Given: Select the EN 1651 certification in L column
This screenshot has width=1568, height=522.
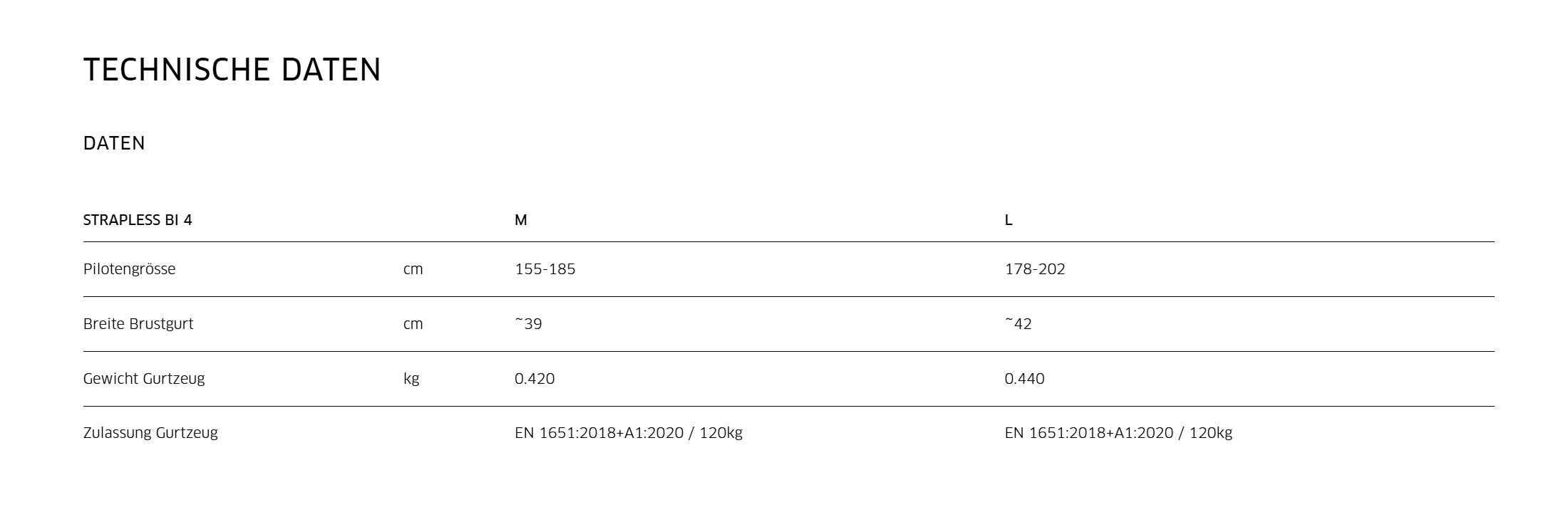Looking at the screenshot, I should [x=1118, y=433].
